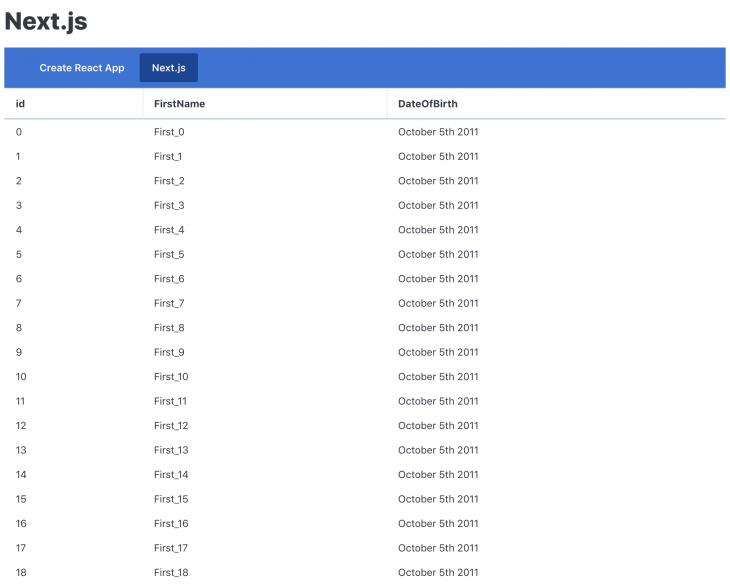
Task: Click the FirstName column header
Action: pos(179,104)
